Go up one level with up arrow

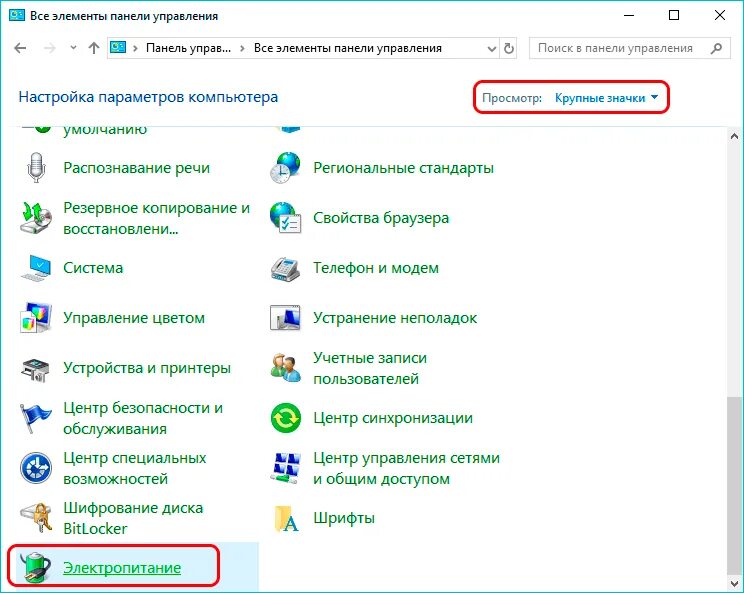point(93,48)
